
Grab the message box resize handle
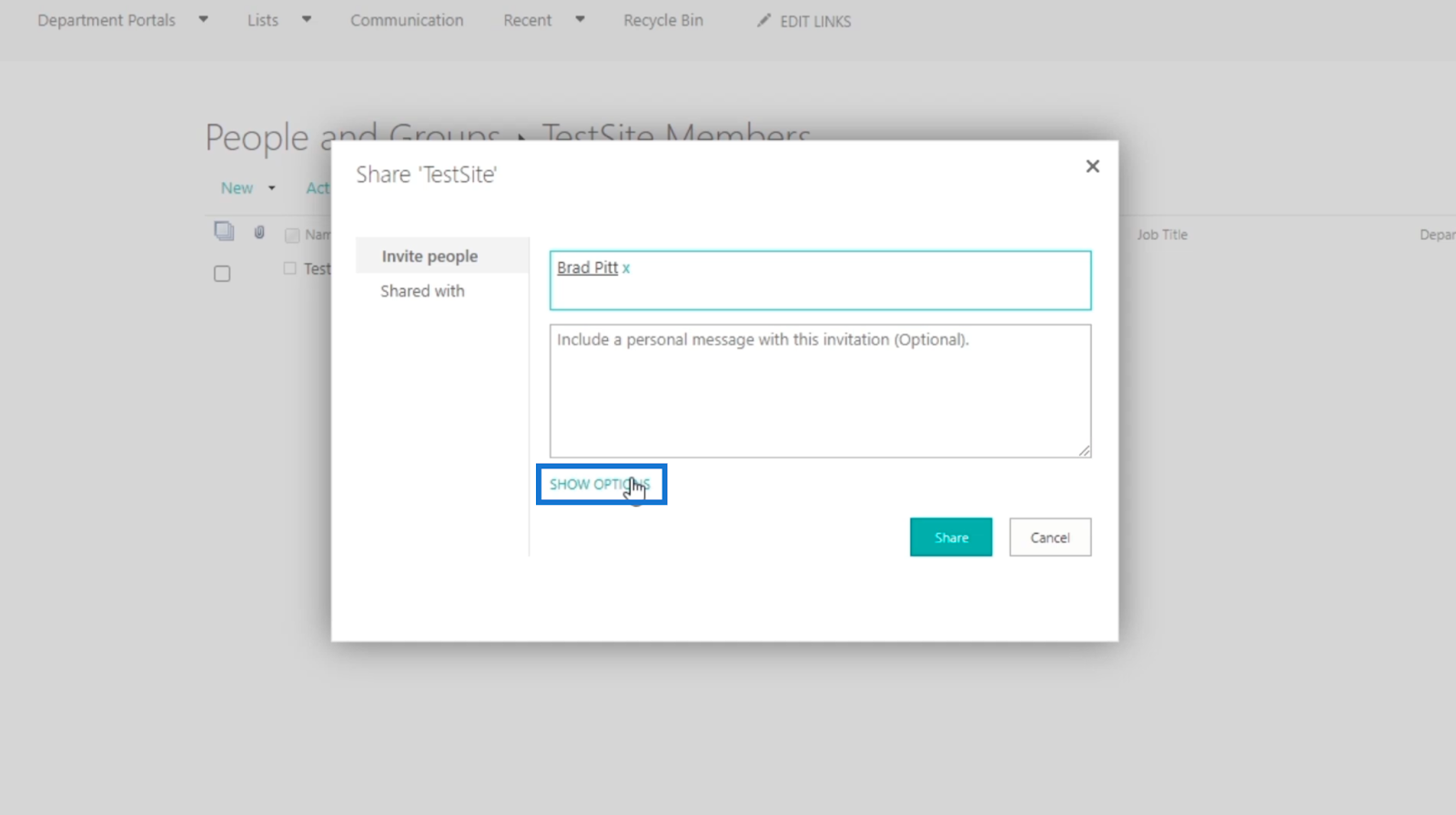1085,451
